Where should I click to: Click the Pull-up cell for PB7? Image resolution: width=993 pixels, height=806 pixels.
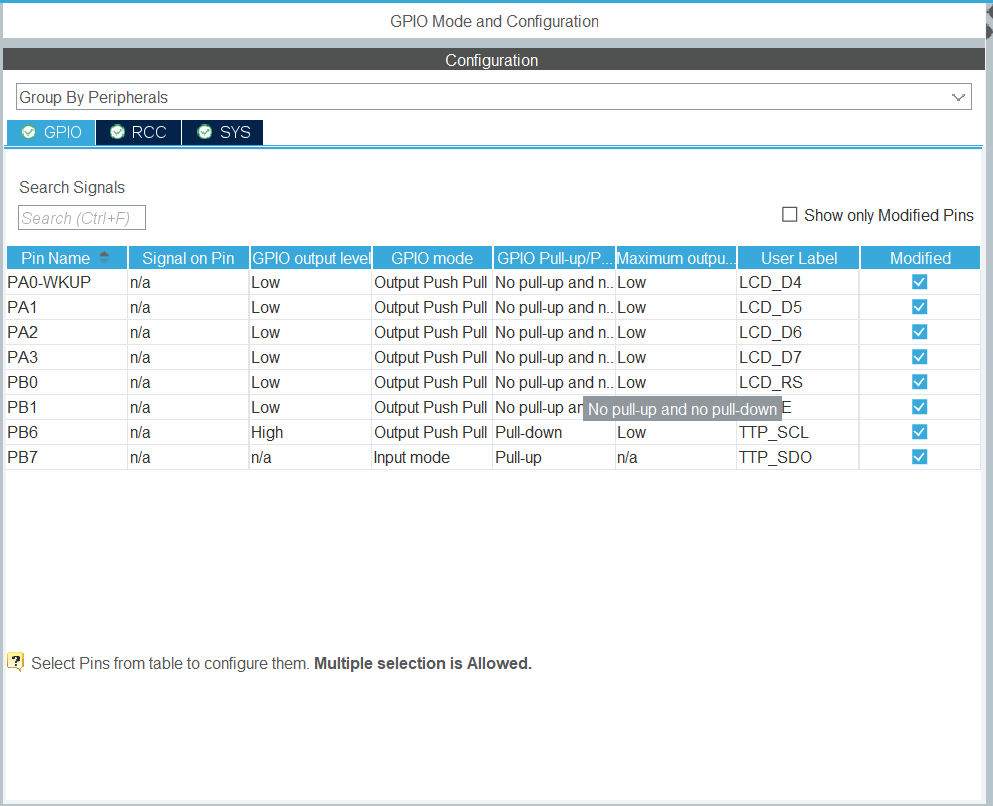[x=554, y=457]
